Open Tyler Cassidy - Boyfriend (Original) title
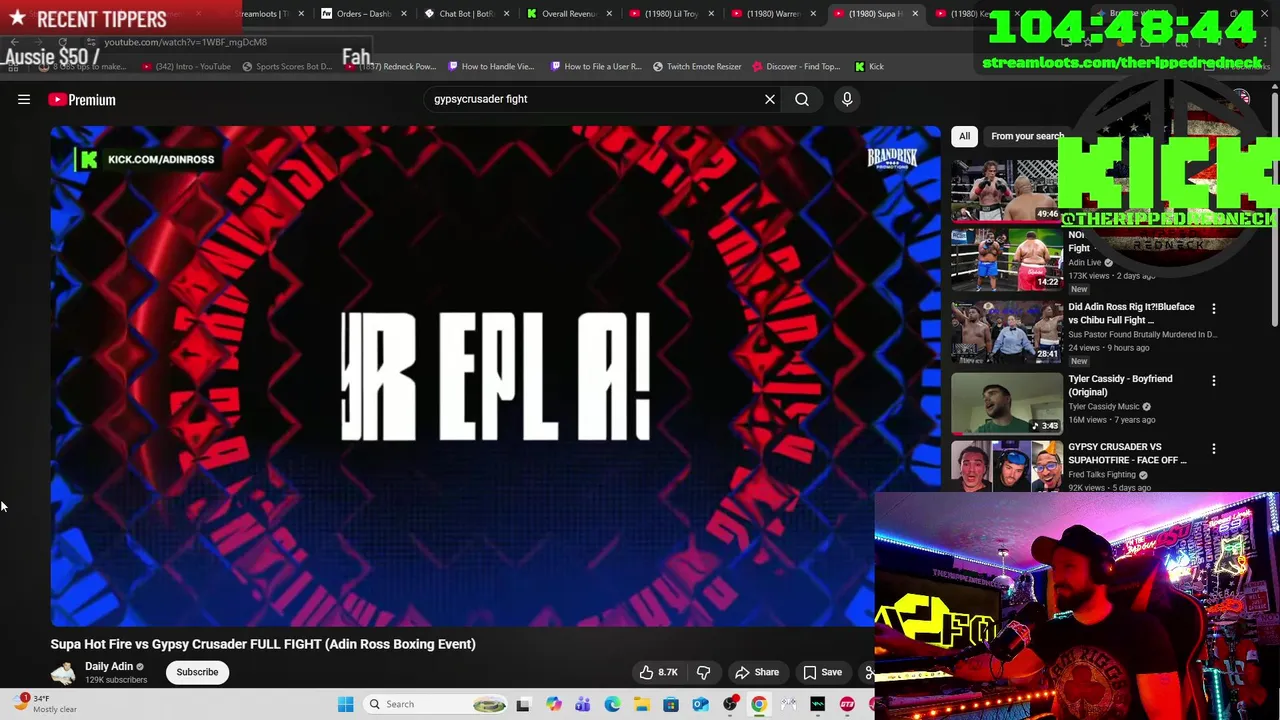Viewport: 1280px width, 720px height. point(1120,386)
